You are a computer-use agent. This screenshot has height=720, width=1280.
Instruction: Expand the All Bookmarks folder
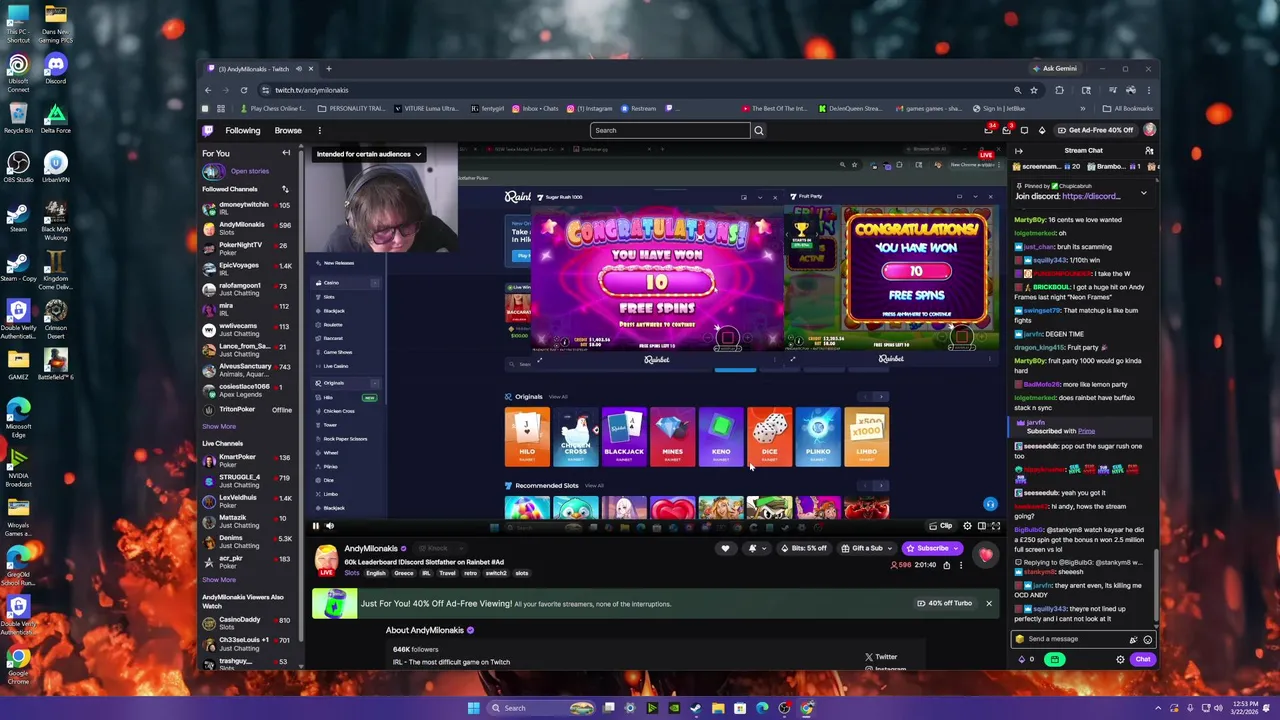[1128, 108]
